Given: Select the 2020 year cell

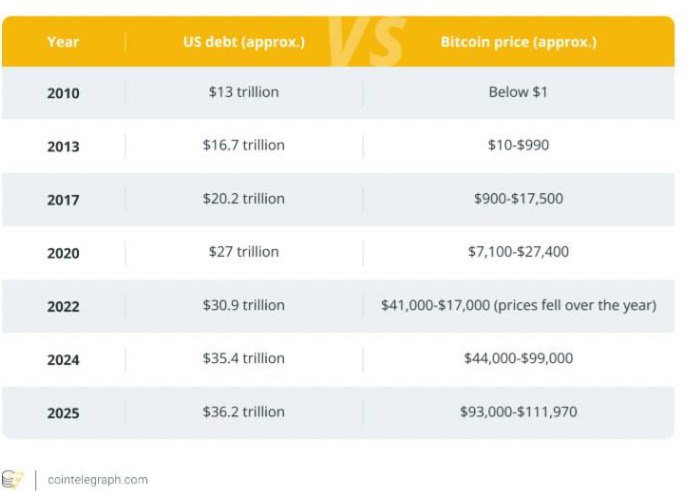Looking at the screenshot, I should 63,252.
